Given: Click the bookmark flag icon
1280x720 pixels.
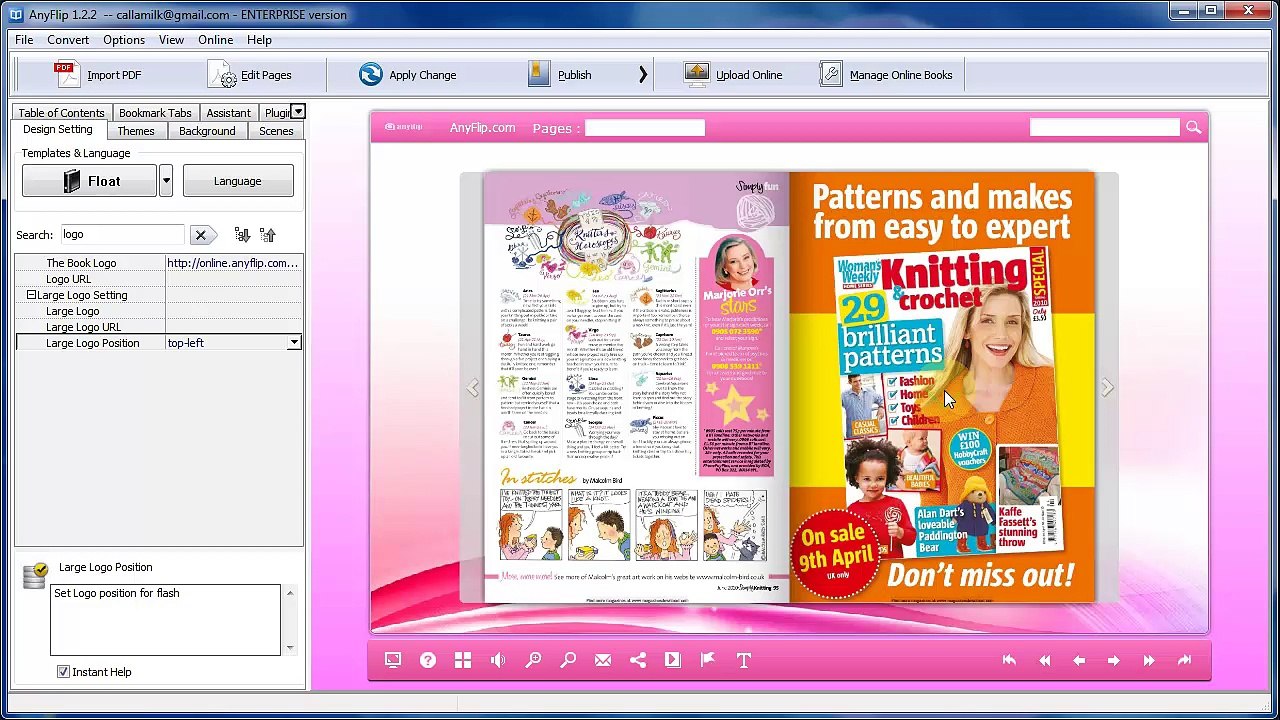Looking at the screenshot, I should 708,660.
